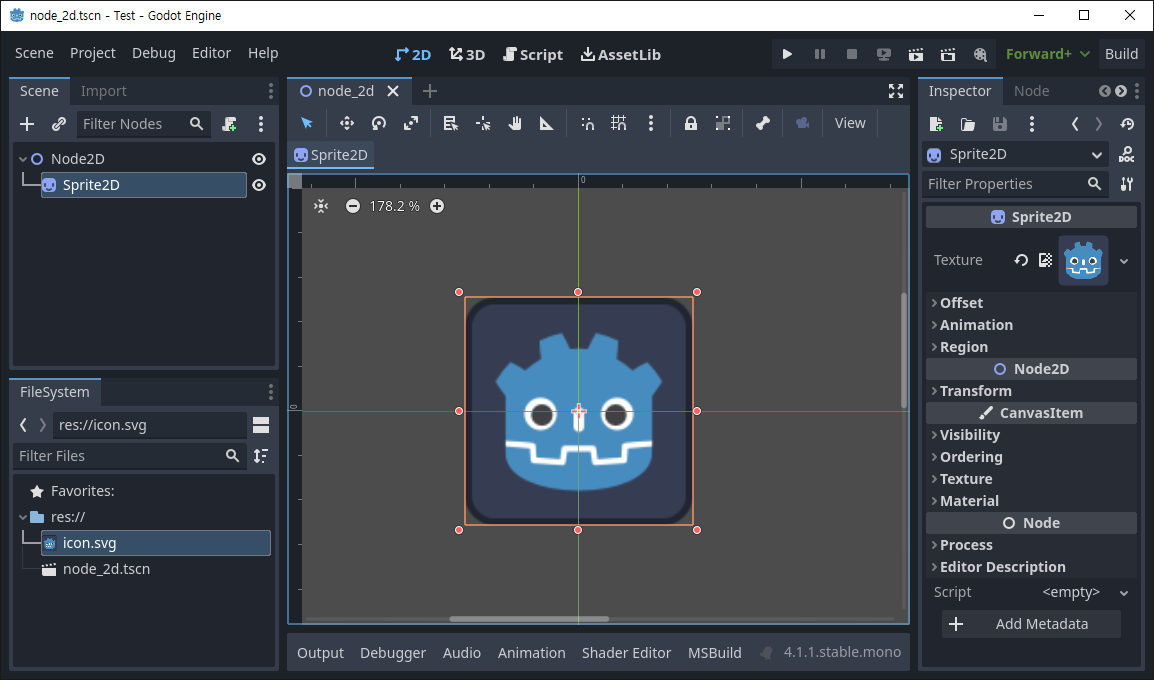The width and height of the screenshot is (1154, 680).
Task: Switch to the Script workspace
Action: coord(533,54)
